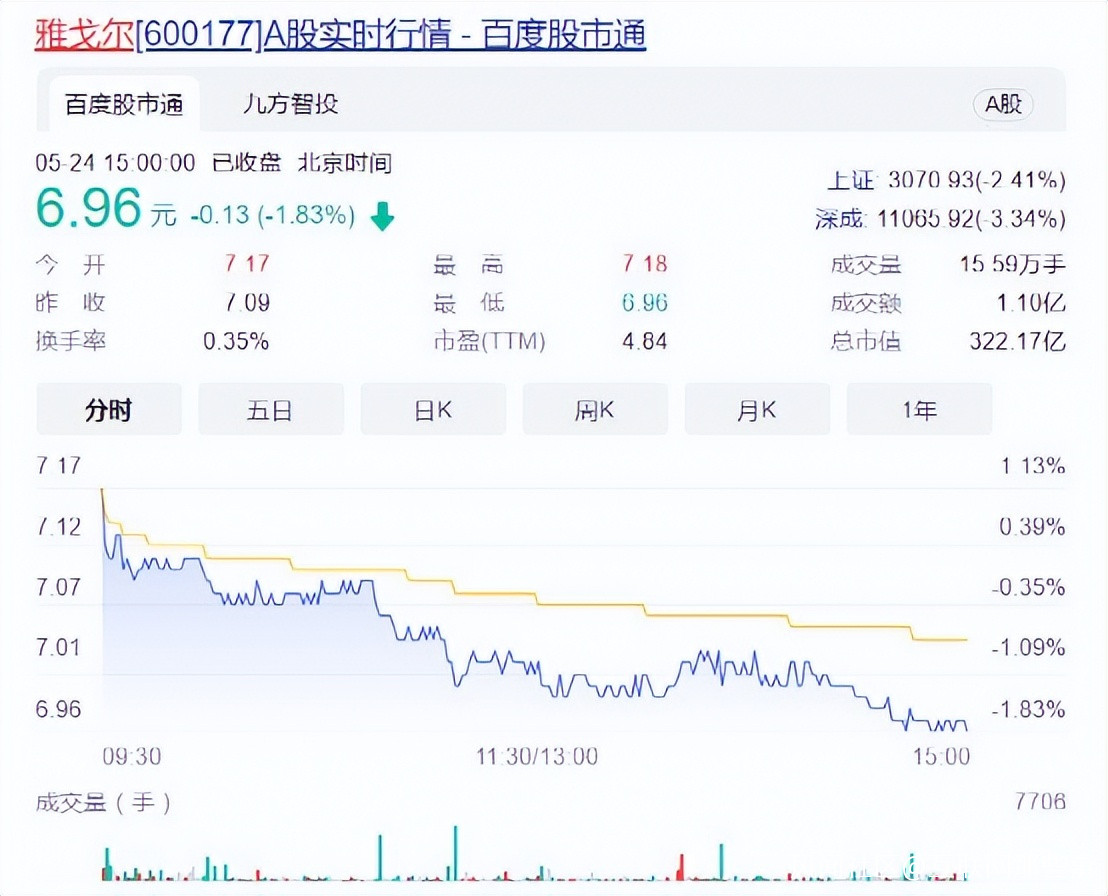Select the 1年 chart tab
Image resolution: width=1108 pixels, height=896 pixels.
[x=919, y=409]
